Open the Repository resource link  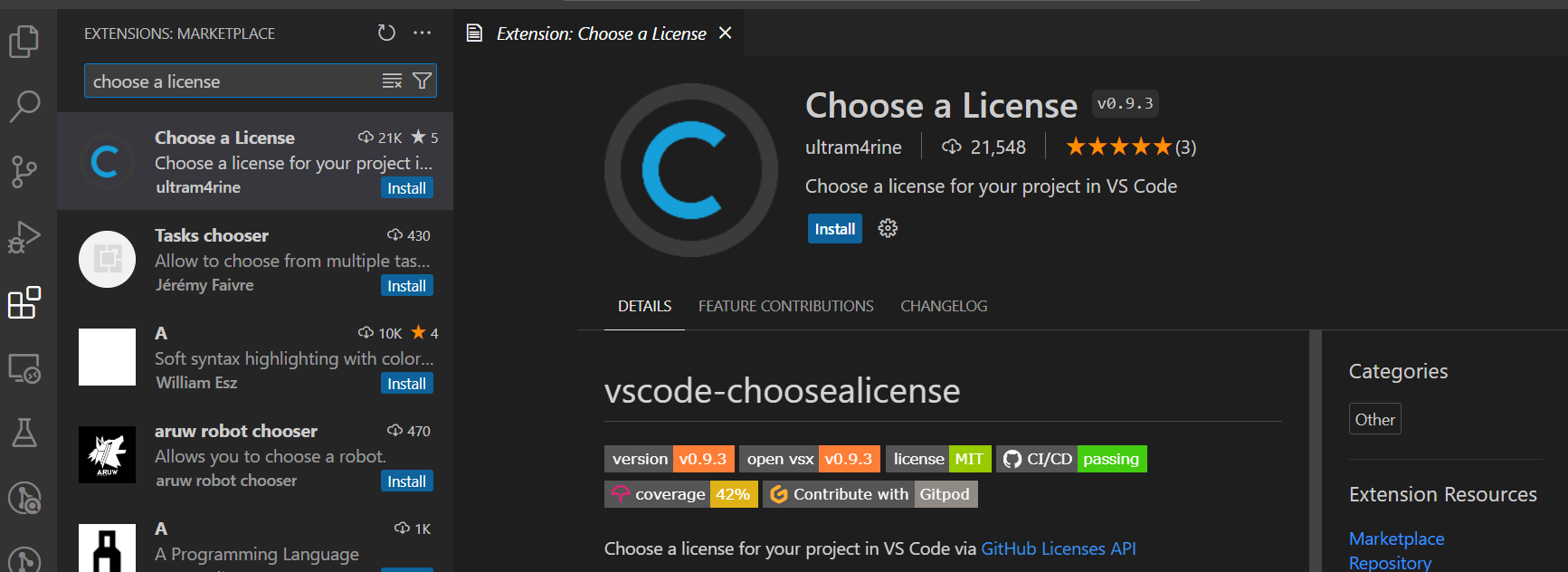point(1390,562)
